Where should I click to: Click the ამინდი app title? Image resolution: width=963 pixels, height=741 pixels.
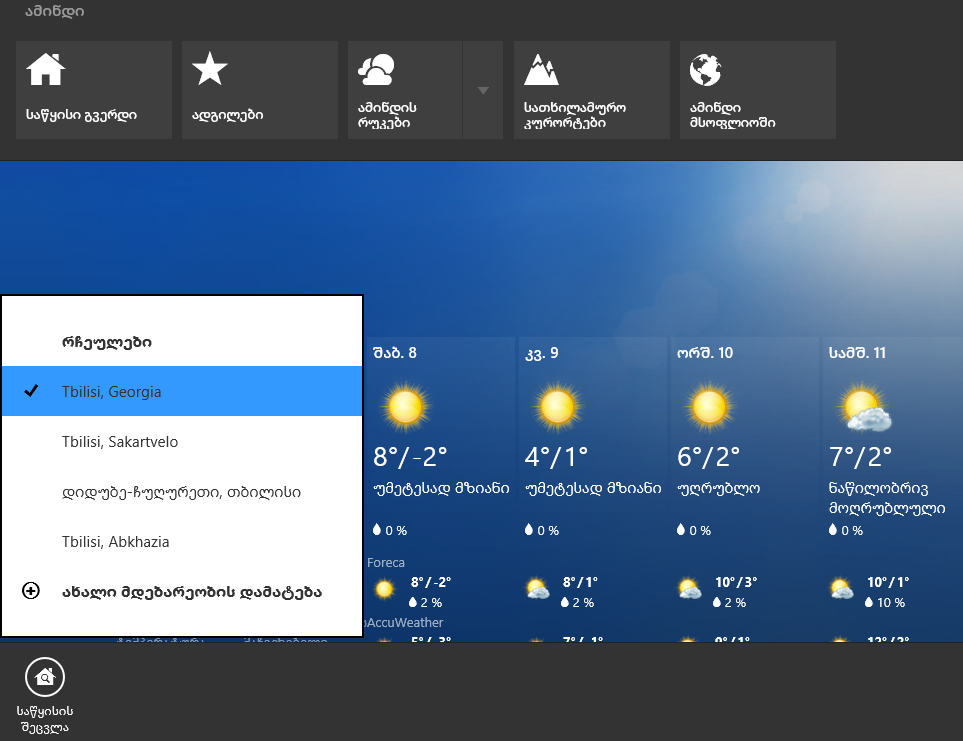pyautogui.click(x=55, y=11)
